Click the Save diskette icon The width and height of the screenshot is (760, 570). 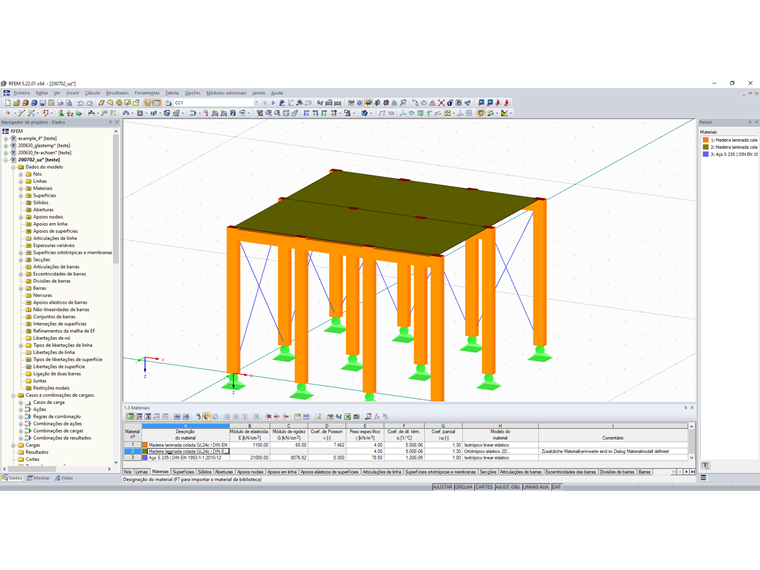pyautogui.click(x=43, y=103)
